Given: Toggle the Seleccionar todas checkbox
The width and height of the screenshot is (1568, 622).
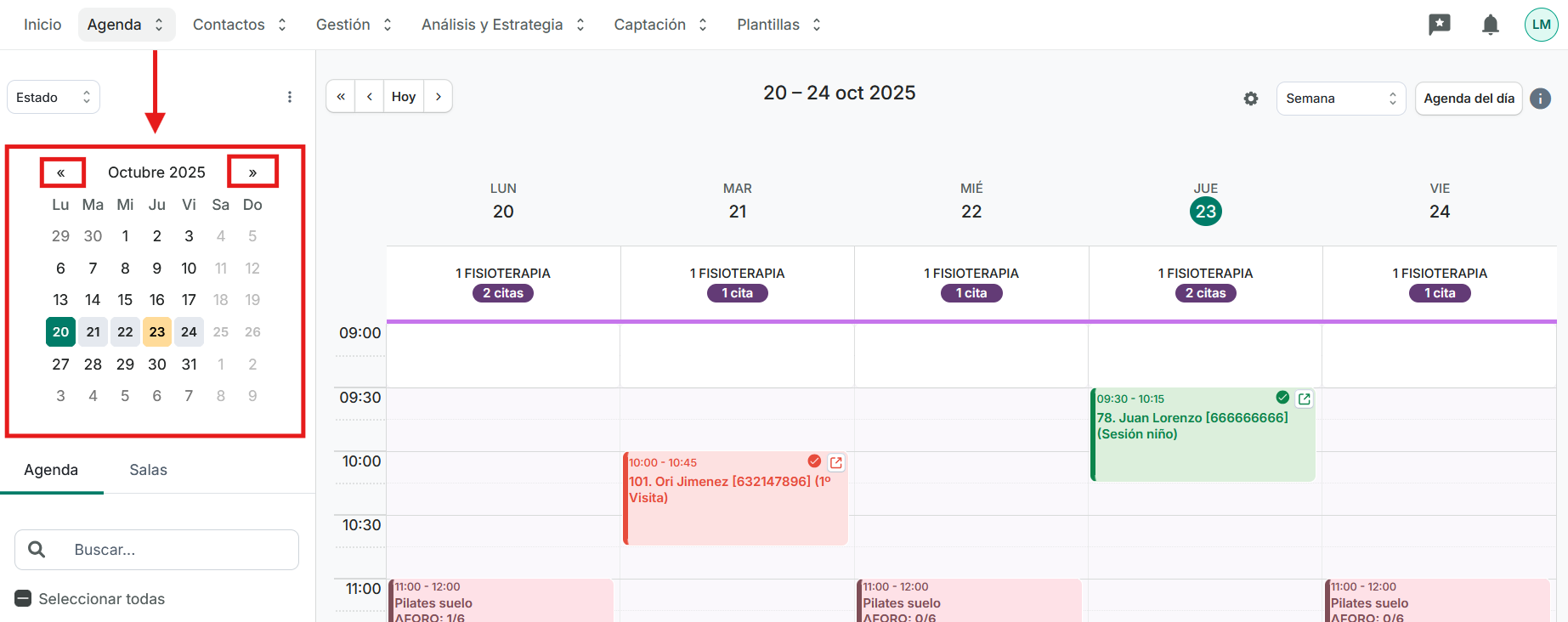Looking at the screenshot, I should click(x=24, y=599).
